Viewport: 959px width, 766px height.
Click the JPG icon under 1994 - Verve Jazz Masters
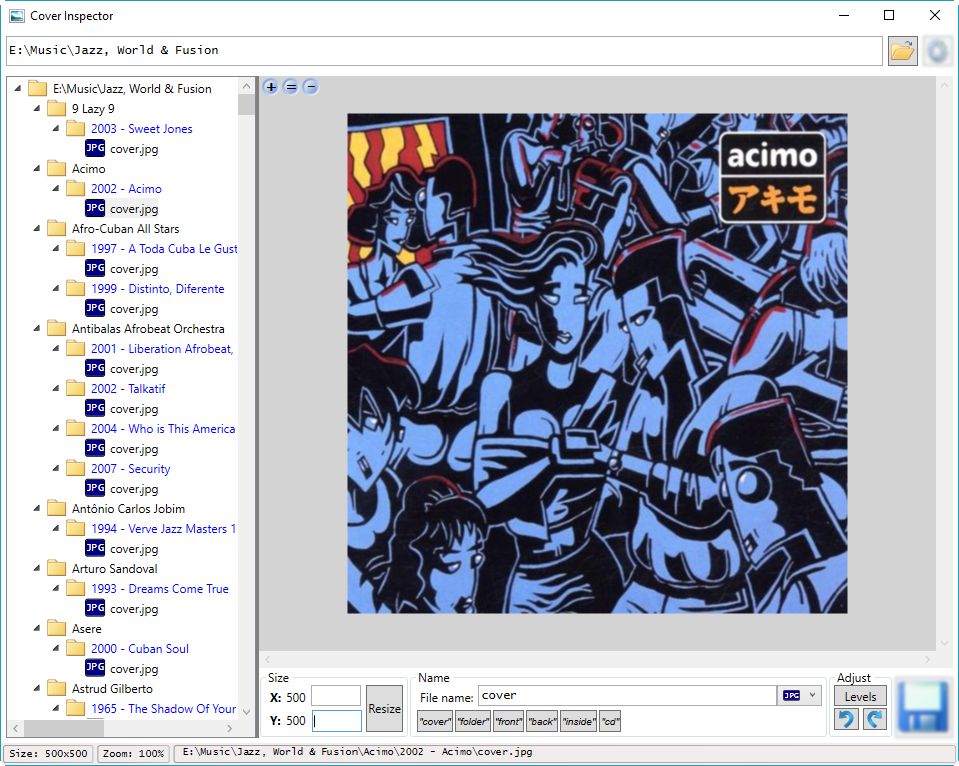pyautogui.click(x=95, y=548)
